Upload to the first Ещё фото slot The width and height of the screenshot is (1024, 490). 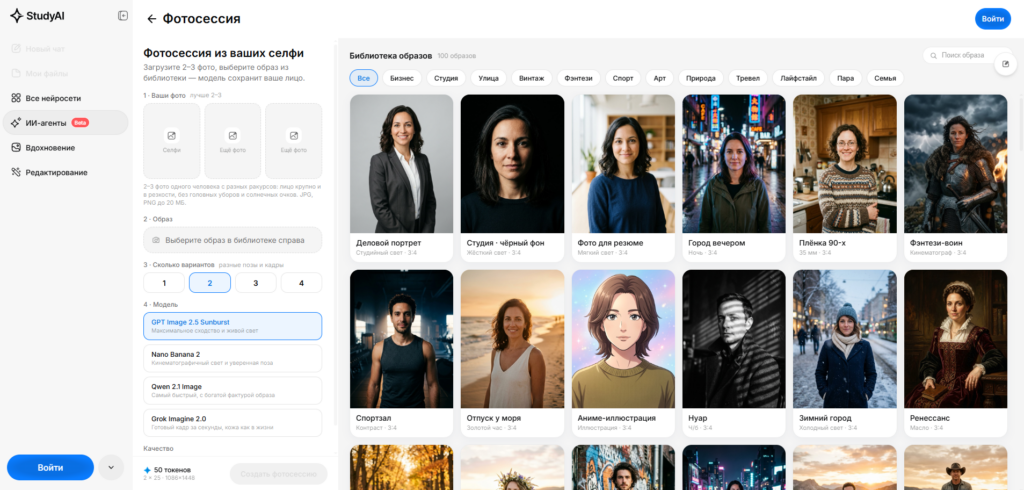coord(232,140)
